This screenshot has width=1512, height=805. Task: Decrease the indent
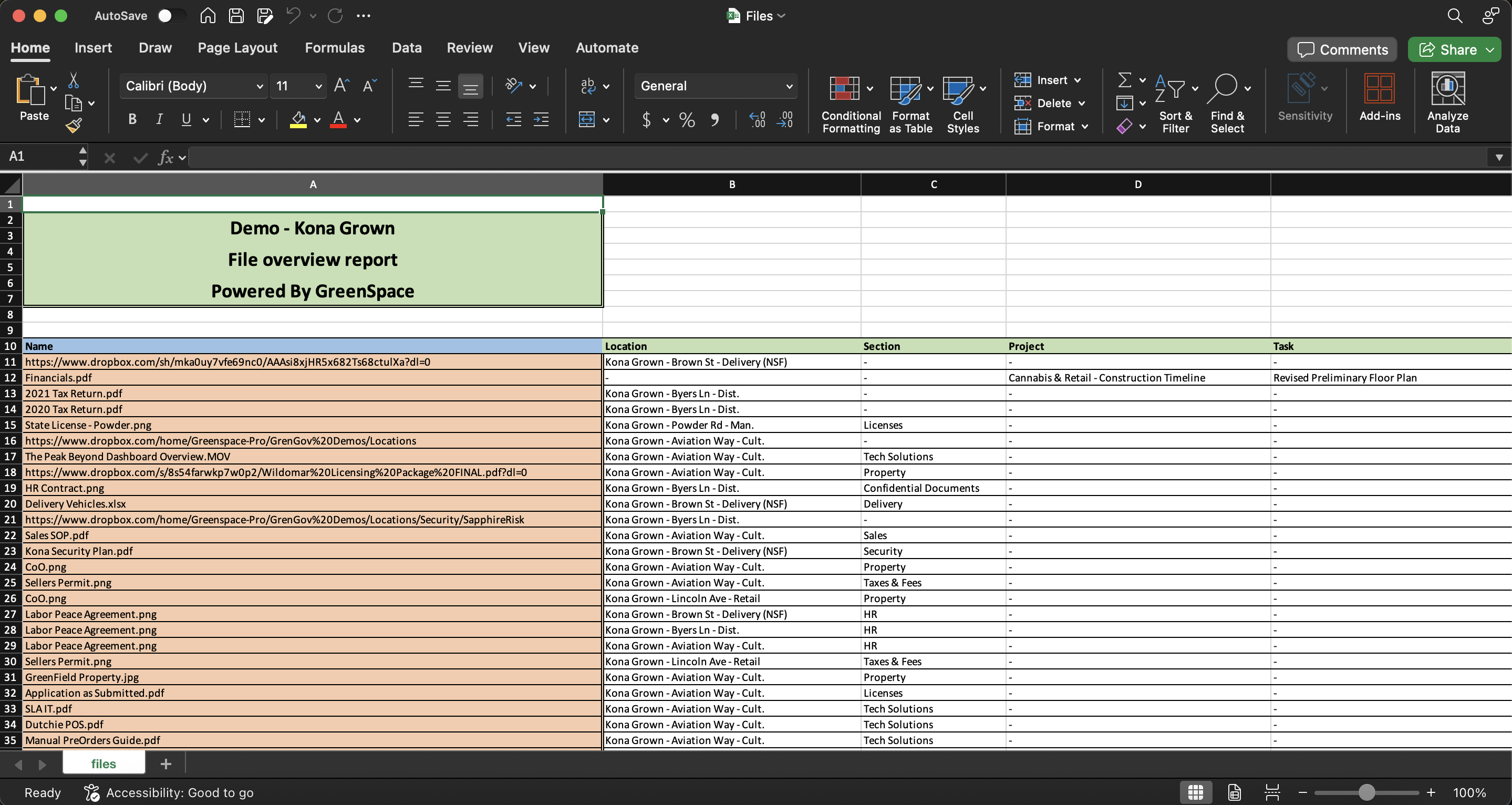514,120
